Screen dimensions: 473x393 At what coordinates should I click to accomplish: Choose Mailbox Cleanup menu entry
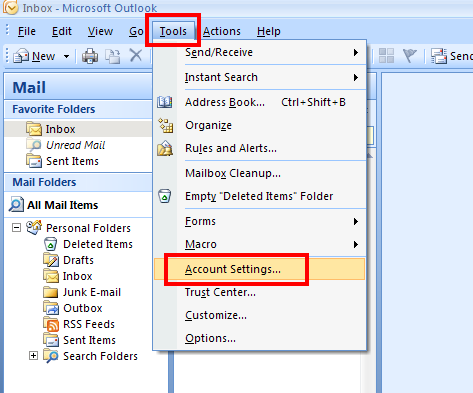pos(259,173)
